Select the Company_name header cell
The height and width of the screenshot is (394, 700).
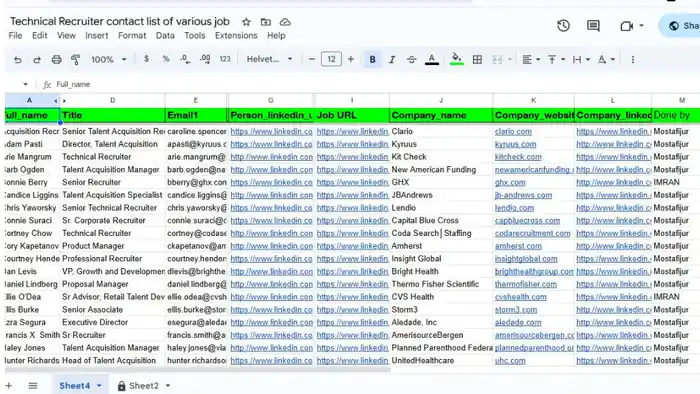point(441,116)
